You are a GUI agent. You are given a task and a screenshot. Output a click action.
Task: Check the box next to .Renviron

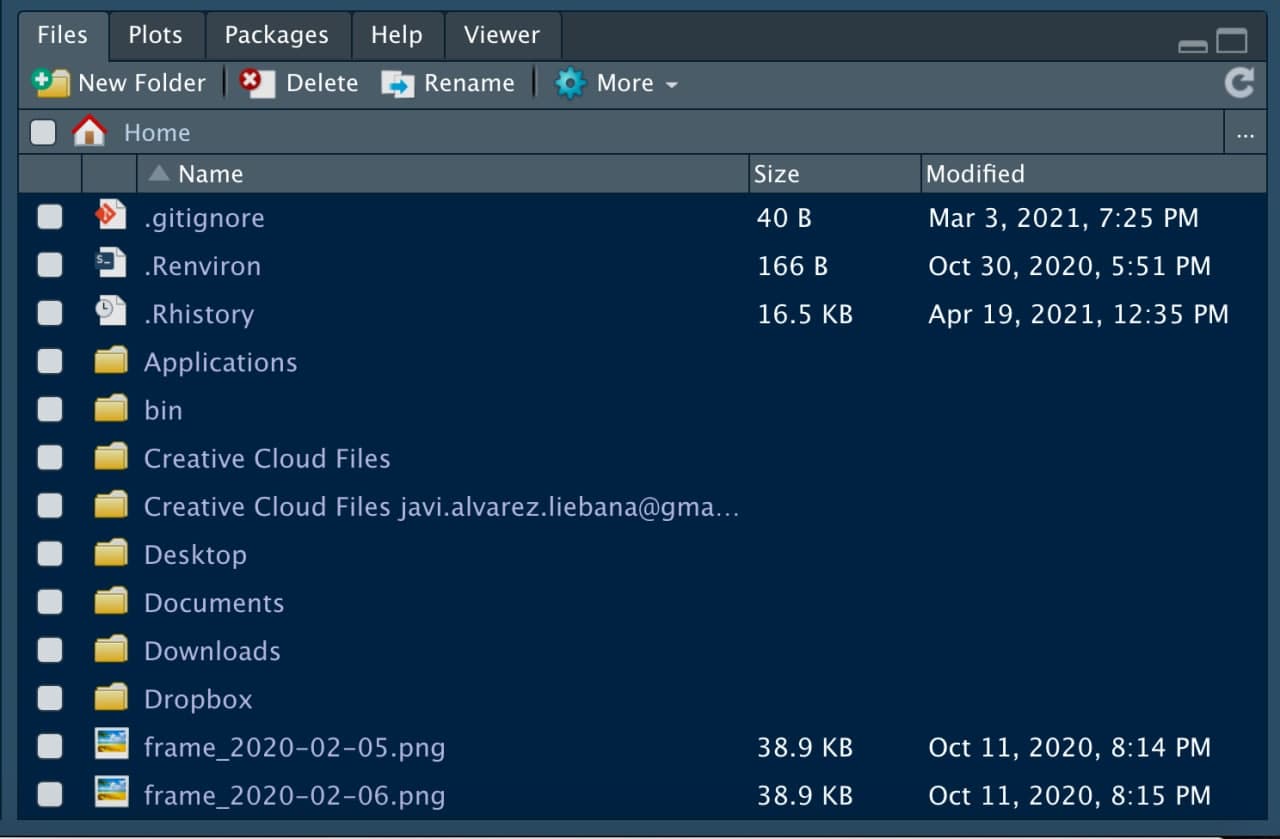49,265
